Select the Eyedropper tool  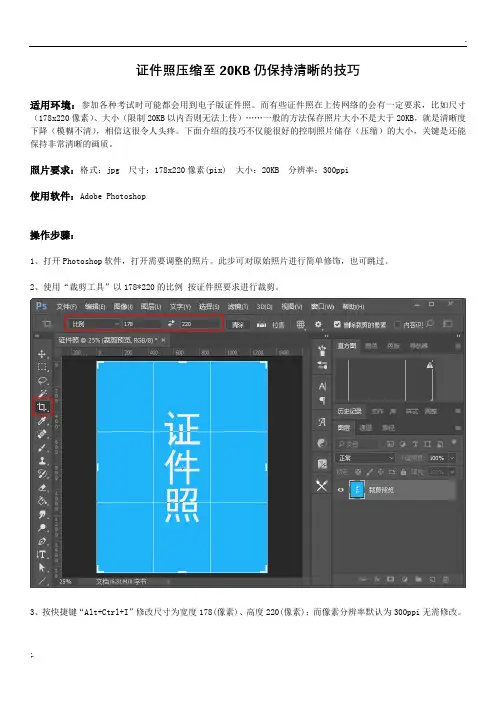[42, 420]
